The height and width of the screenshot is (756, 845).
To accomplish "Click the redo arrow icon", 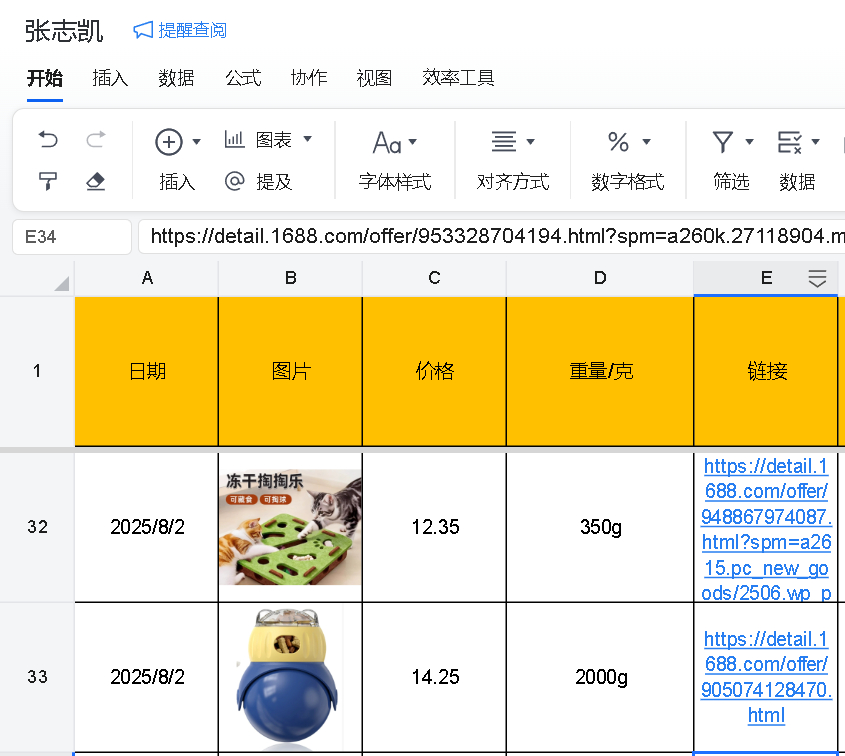I will point(96,141).
